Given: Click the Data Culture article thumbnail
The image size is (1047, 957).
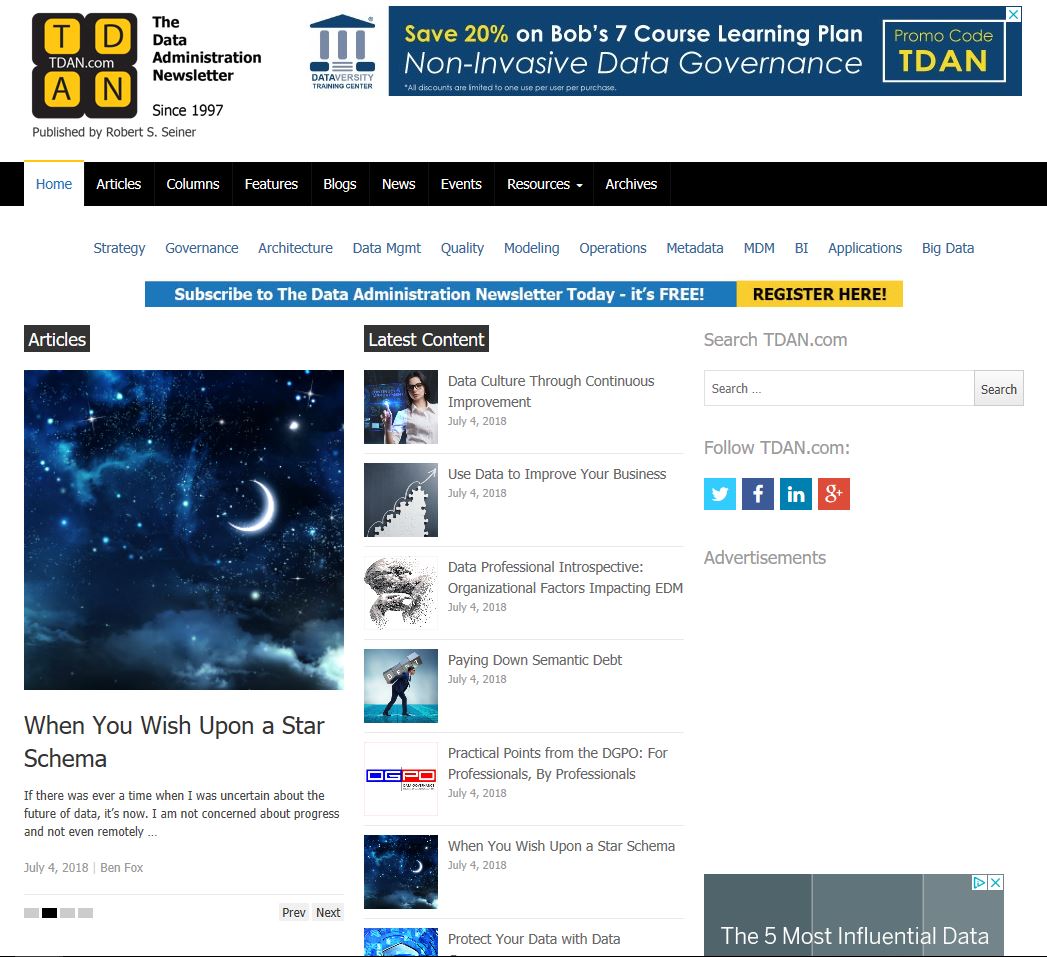Looking at the screenshot, I should coord(401,407).
